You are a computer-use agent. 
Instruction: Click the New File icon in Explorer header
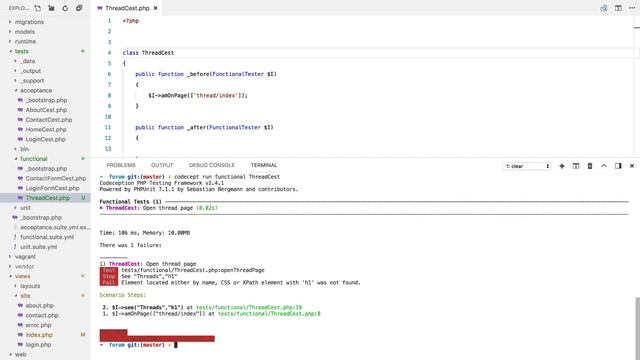coord(38,8)
